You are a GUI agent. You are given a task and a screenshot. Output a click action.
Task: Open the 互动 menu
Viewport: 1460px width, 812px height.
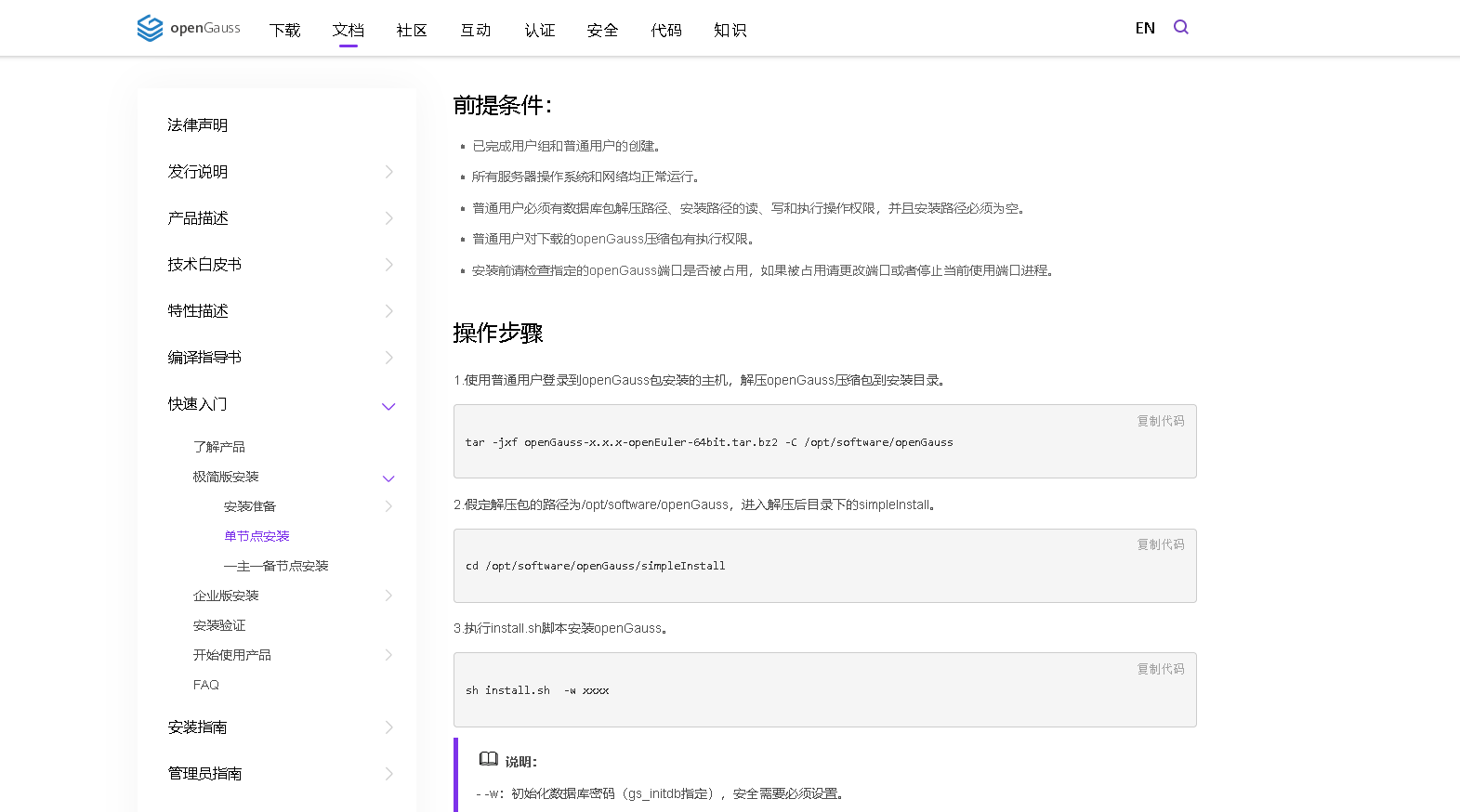(476, 30)
